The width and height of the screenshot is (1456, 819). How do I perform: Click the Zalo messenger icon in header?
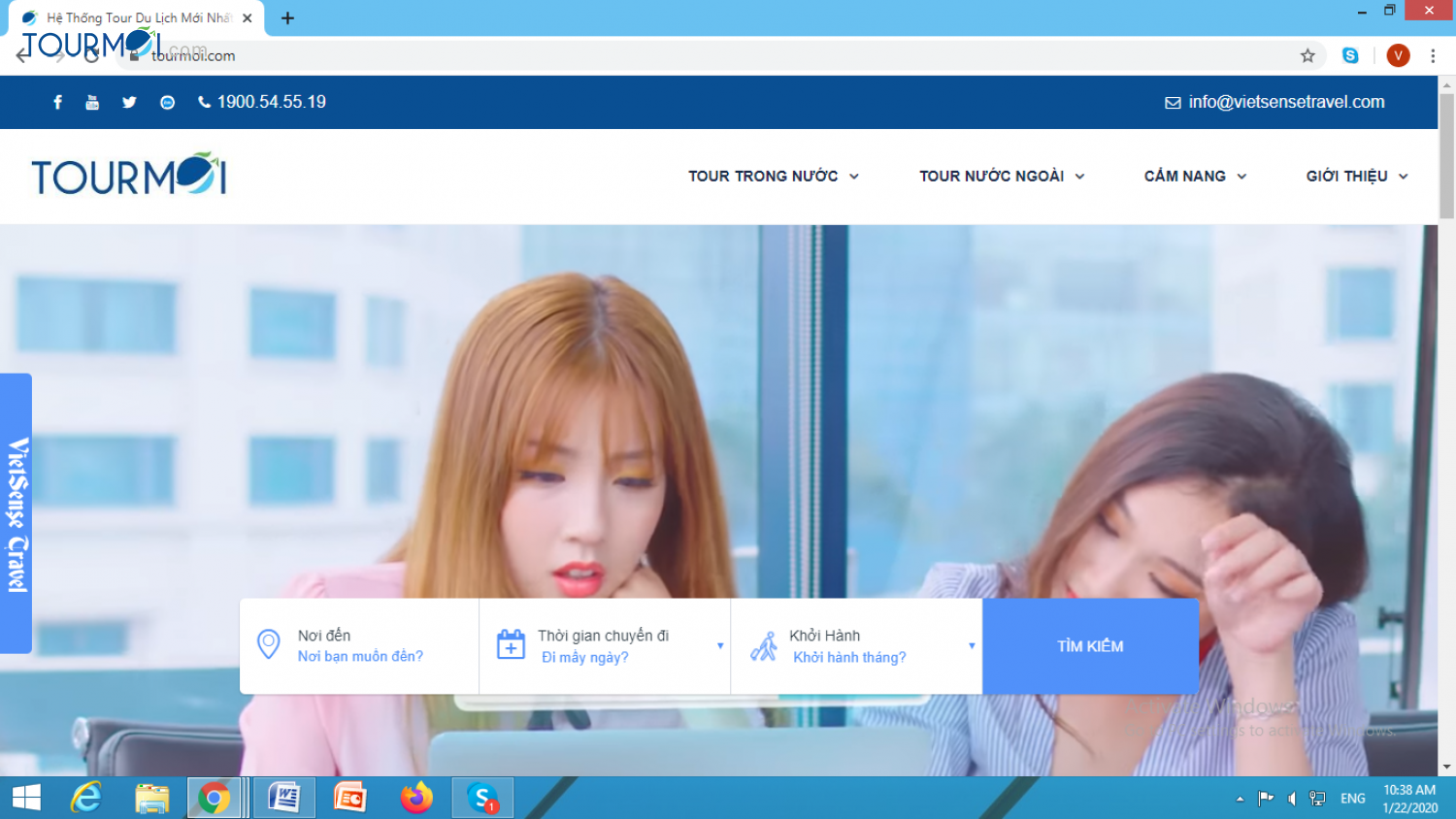click(x=166, y=101)
